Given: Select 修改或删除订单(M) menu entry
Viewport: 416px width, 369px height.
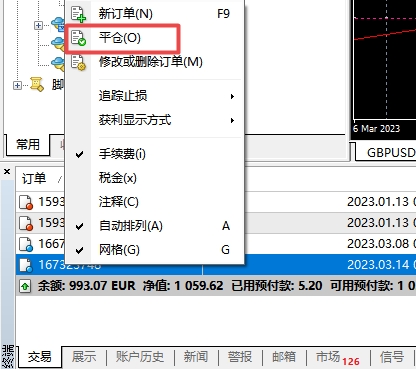Looking at the screenshot, I should [154, 62].
